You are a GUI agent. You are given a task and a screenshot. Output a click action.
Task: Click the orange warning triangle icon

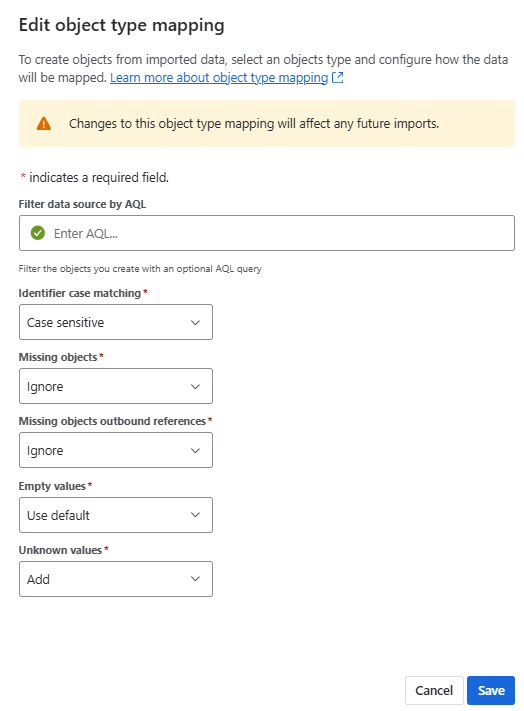pyautogui.click(x=44, y=123)
